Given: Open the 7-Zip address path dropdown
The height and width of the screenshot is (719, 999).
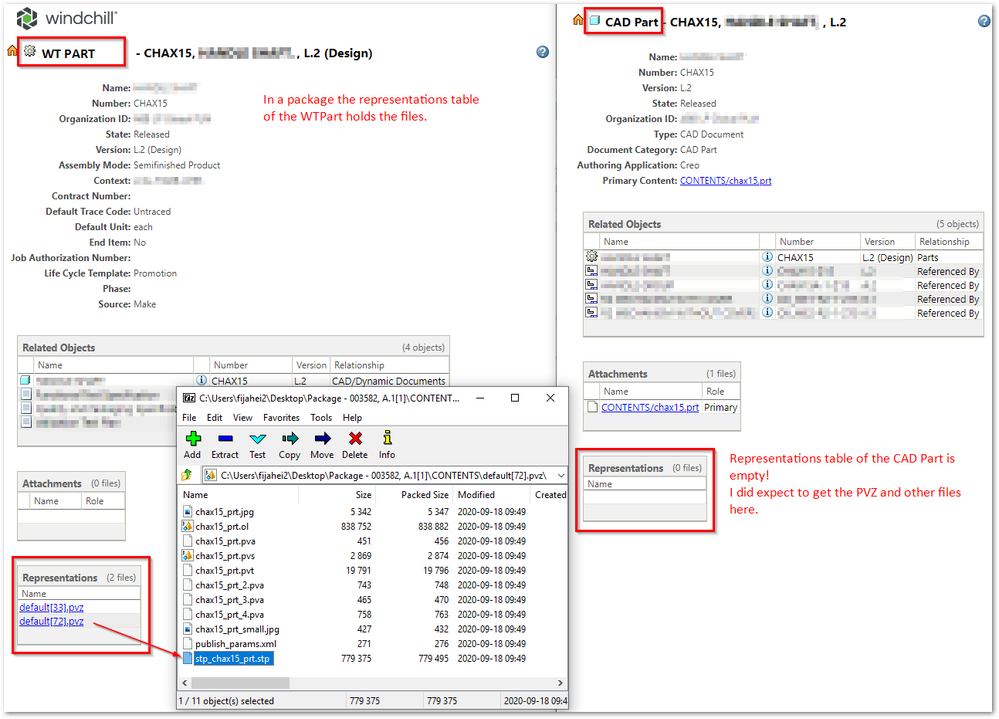Looking at the screenshot, I should click(561, 475).
